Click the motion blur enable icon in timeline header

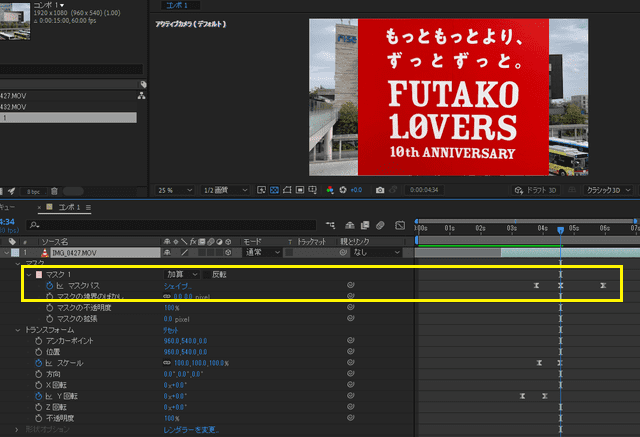(380, 225)
